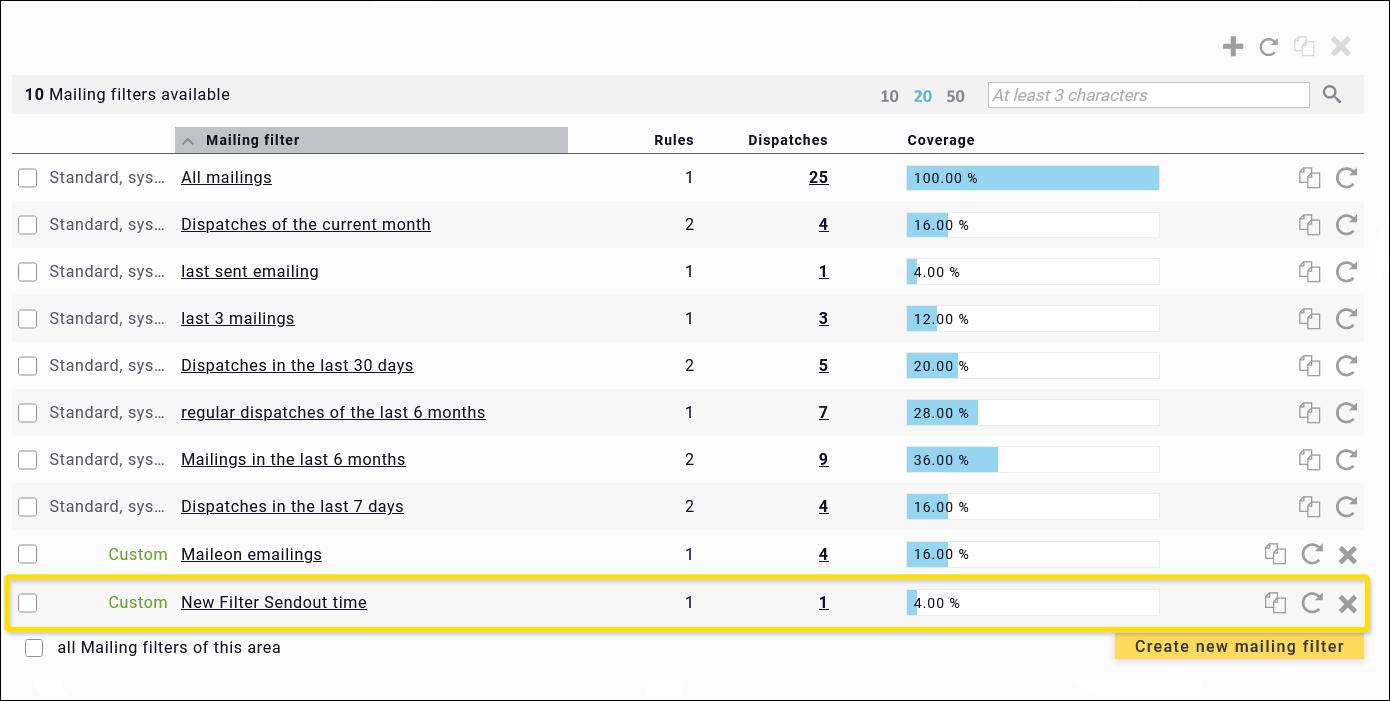Click the search magnifier icon

(x=1332, y=94)
